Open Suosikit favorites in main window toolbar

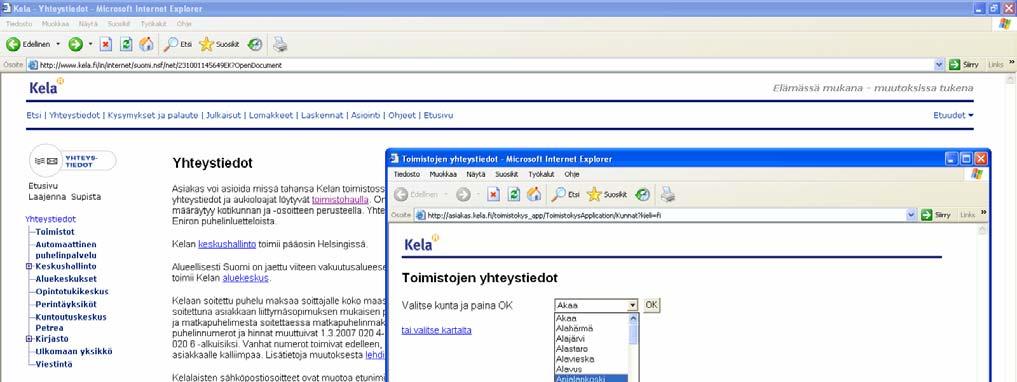[x=219, y=44]
